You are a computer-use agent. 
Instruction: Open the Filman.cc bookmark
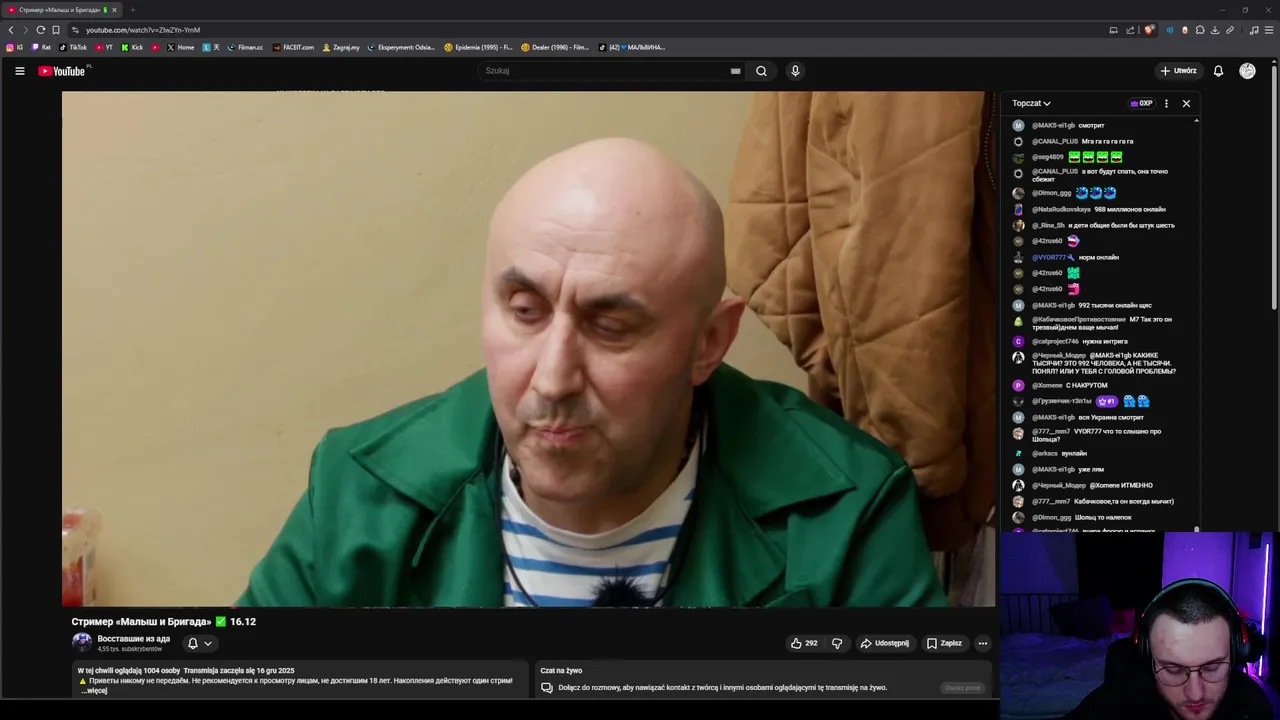pyautogui.click(x=245, y=47)
